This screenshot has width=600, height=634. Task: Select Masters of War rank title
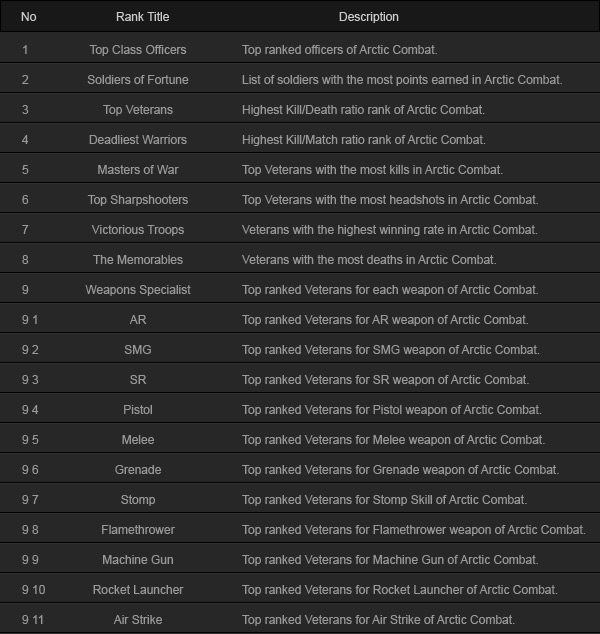pyautogui.click(x=138, y=169)
